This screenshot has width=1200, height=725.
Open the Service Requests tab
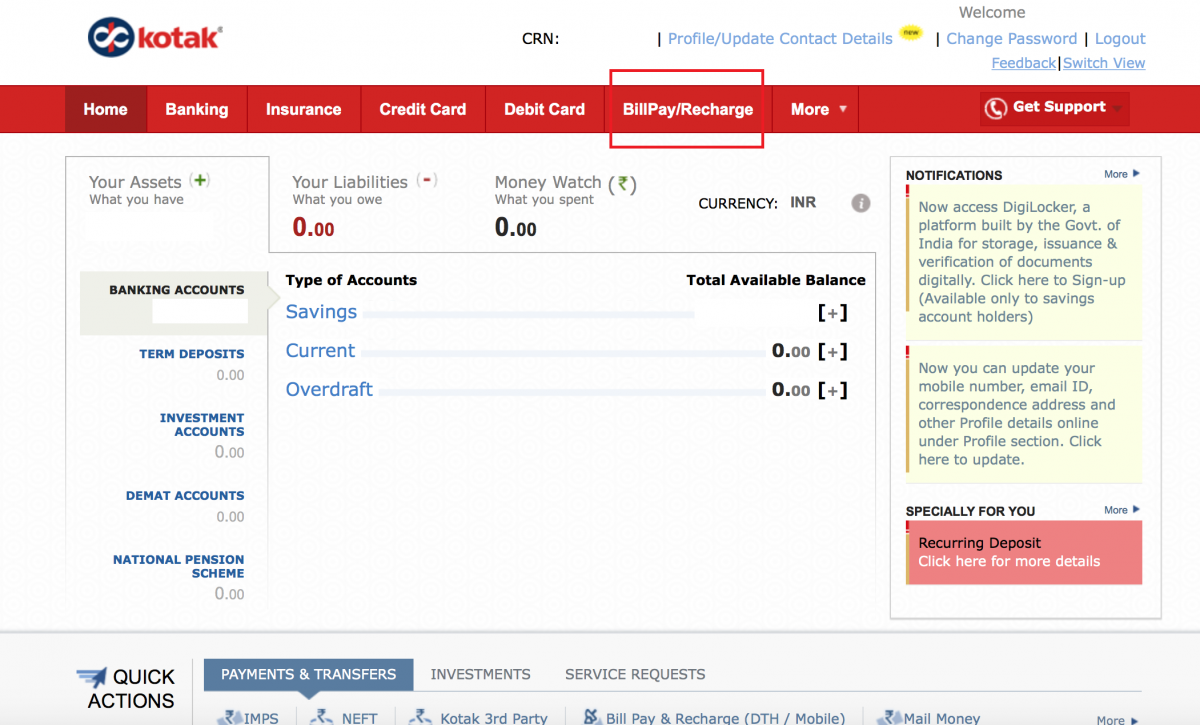[x=634, y=674]
